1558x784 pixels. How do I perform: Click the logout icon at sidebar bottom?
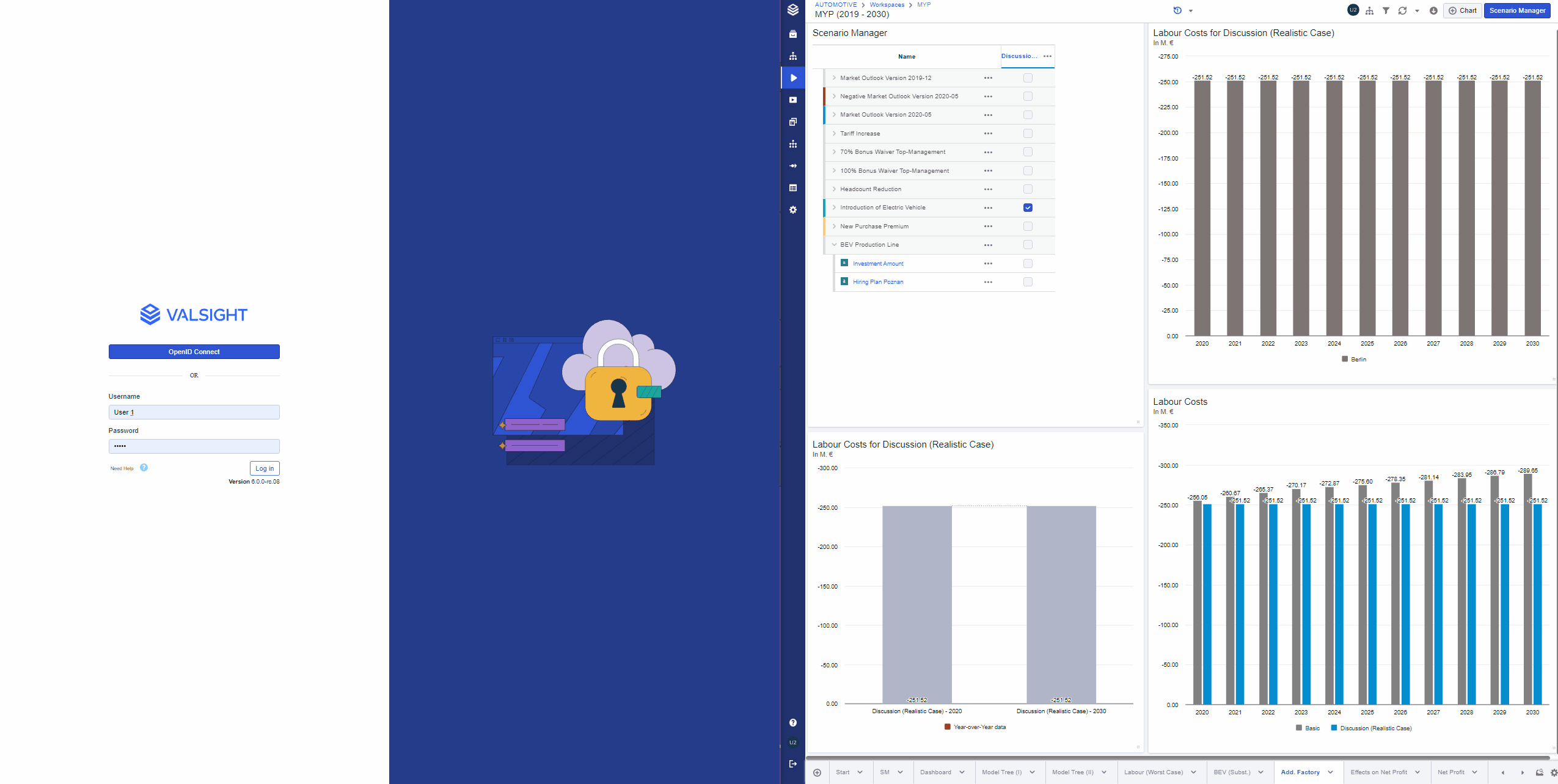pyautogui.click(x=793, y=764)
